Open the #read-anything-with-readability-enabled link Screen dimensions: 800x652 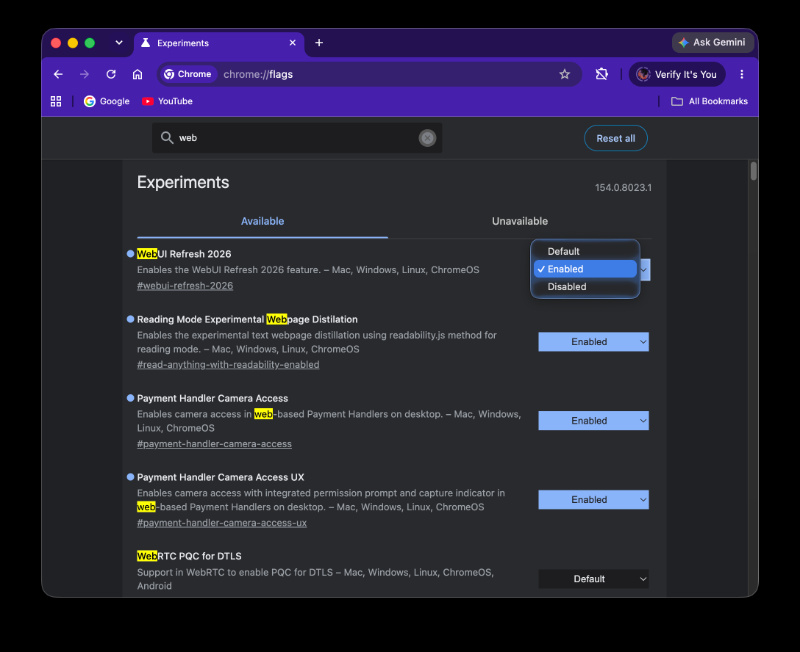[228, 365]
